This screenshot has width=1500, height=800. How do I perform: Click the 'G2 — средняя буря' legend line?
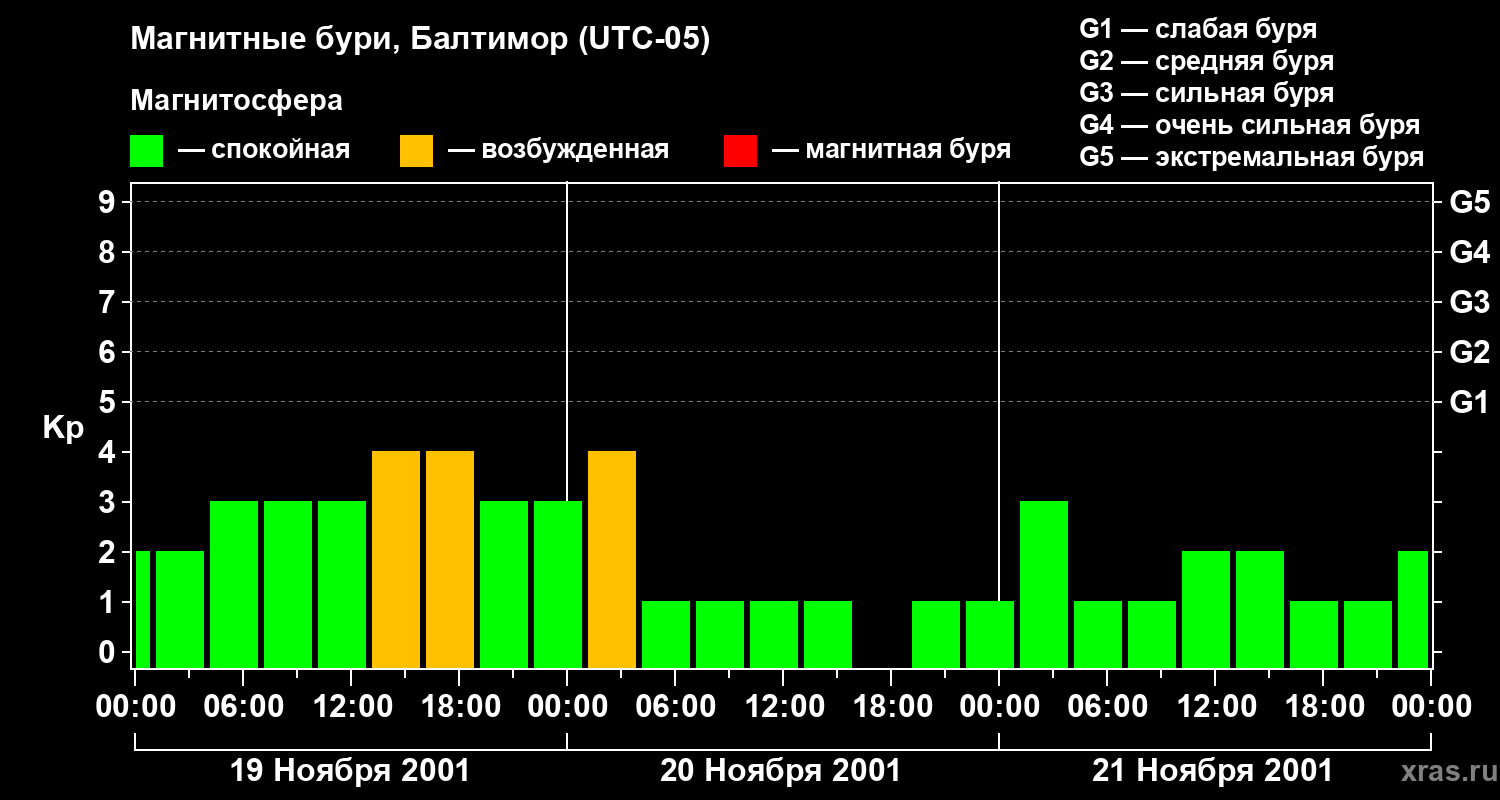point(1206,60)
